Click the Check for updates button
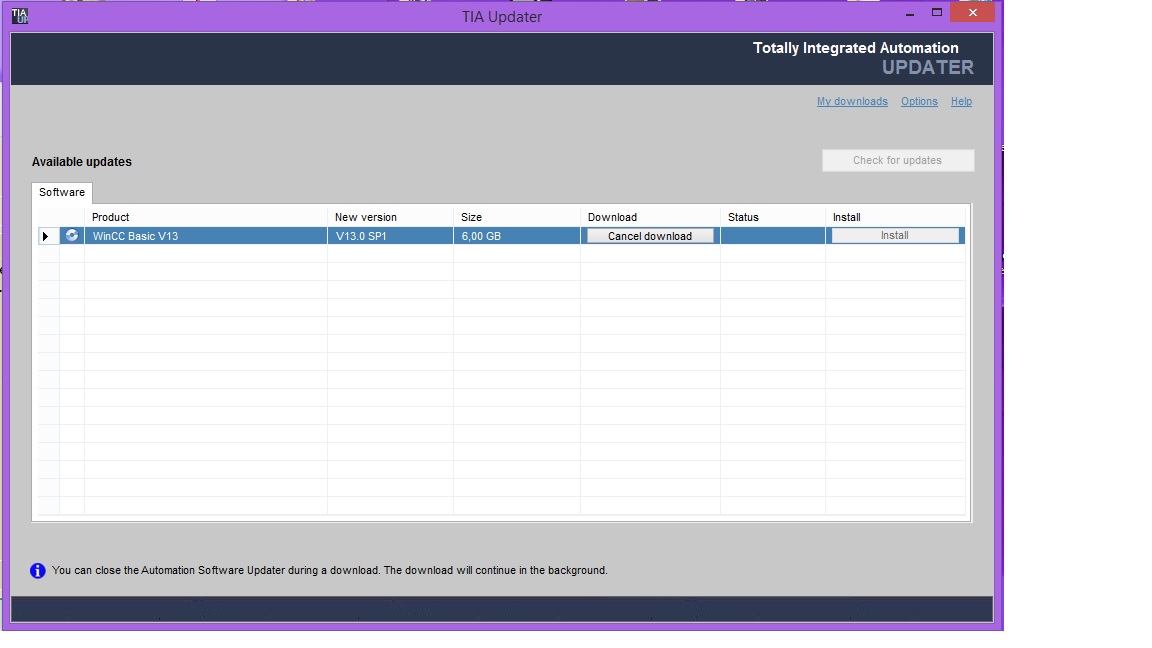This screenshot has width=1152, height=648. [898, 160]
